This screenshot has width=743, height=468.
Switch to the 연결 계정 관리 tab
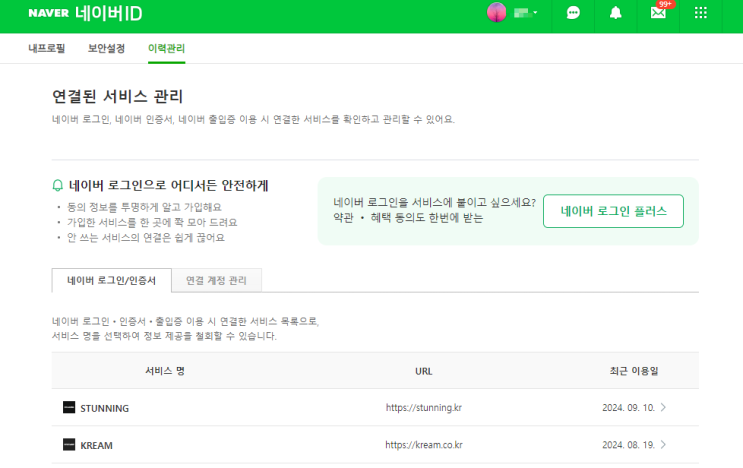click(x=216, y=280)
